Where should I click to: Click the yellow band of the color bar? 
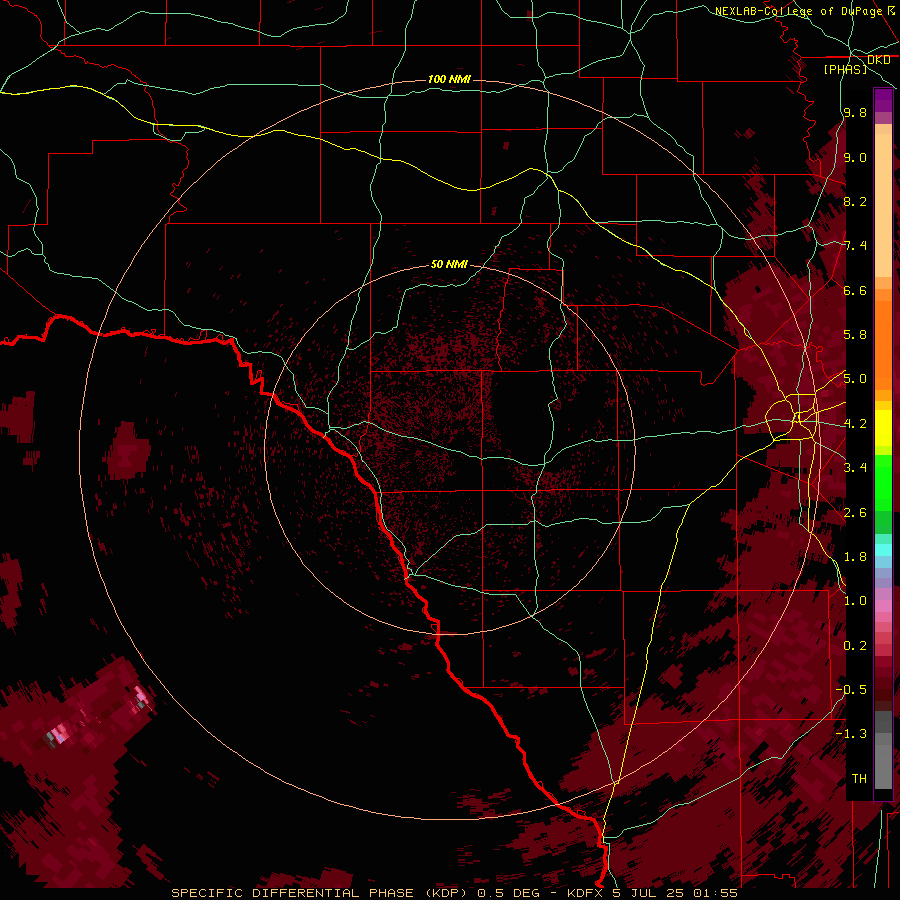883,428
